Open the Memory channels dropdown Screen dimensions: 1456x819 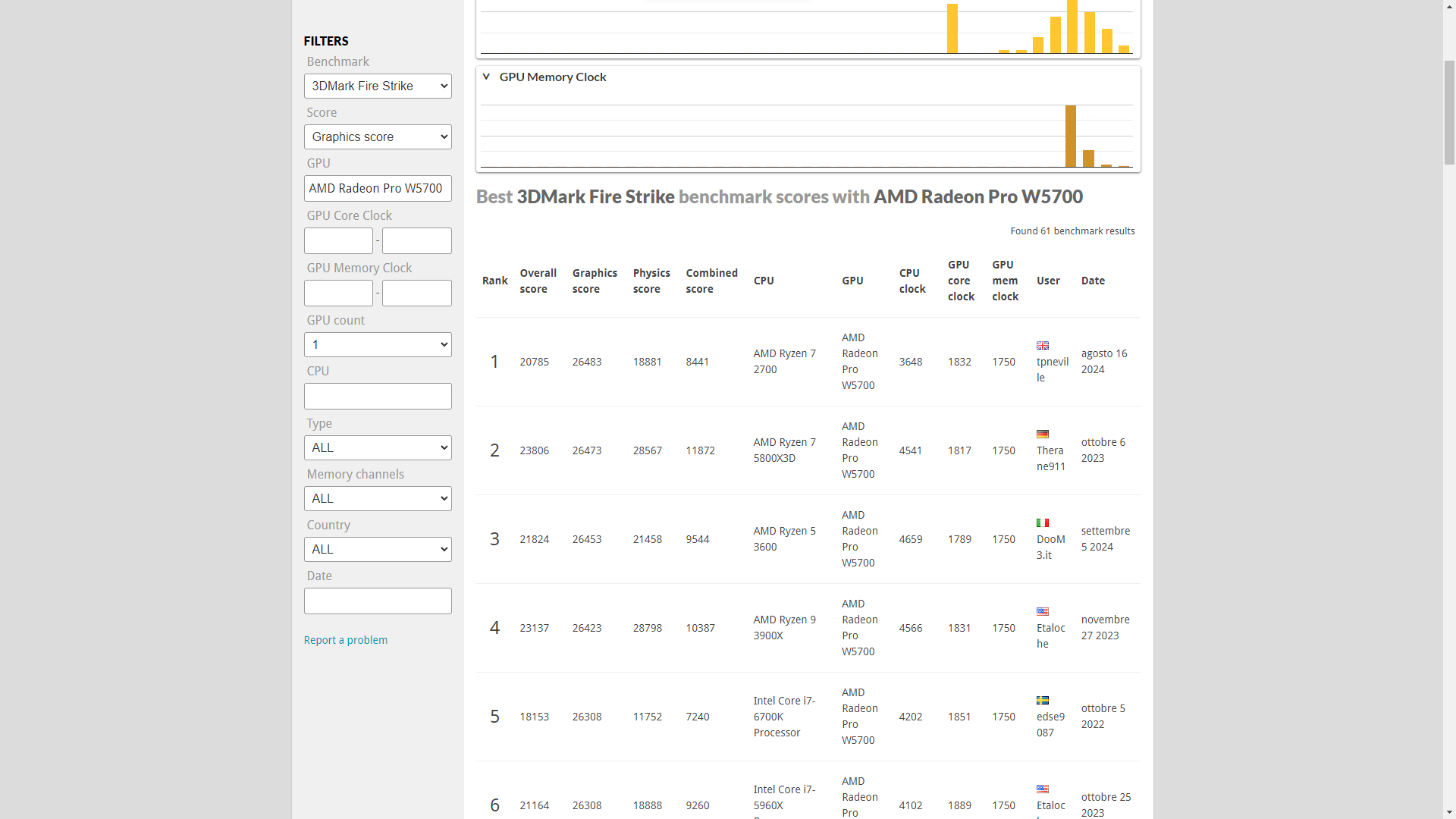click(378, 499)
